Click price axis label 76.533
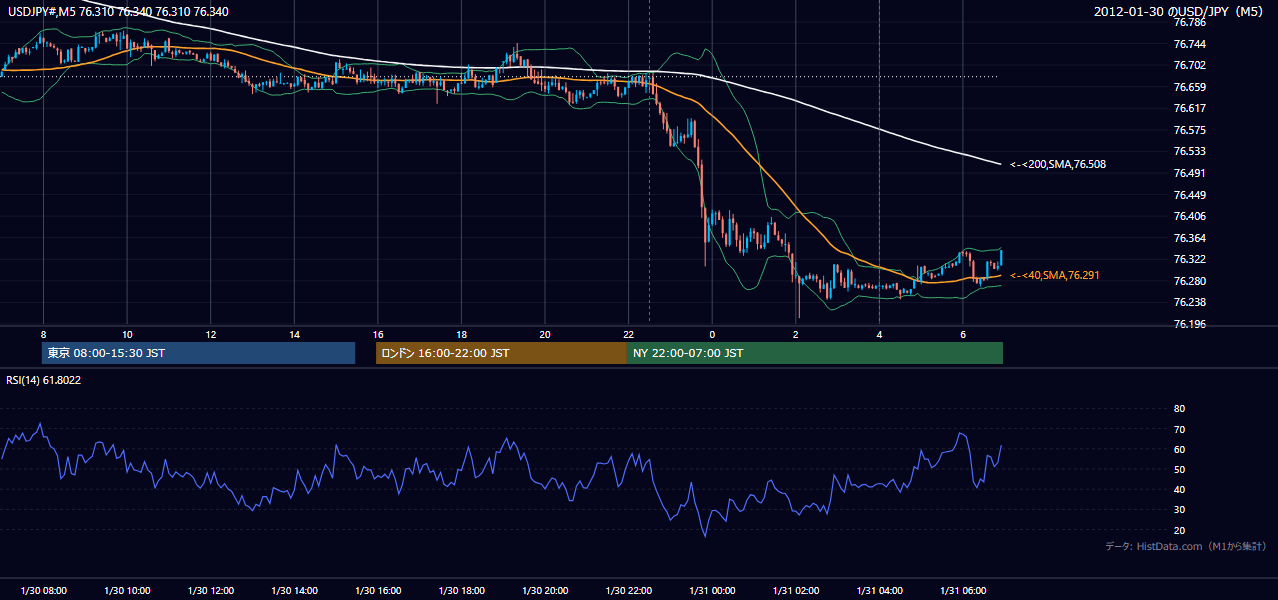 1188,151
